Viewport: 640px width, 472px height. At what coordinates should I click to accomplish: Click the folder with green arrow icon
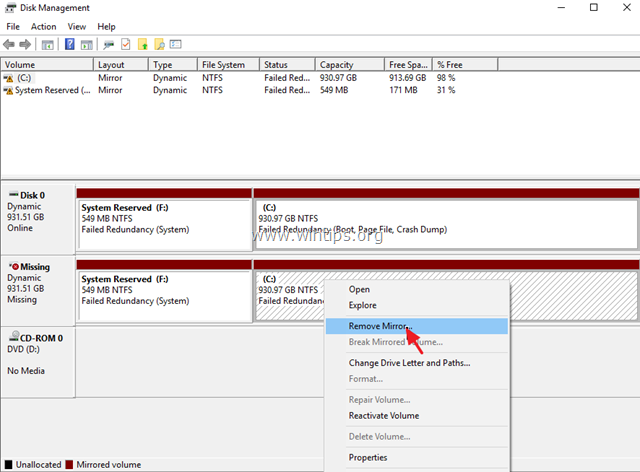pos(142,44)
